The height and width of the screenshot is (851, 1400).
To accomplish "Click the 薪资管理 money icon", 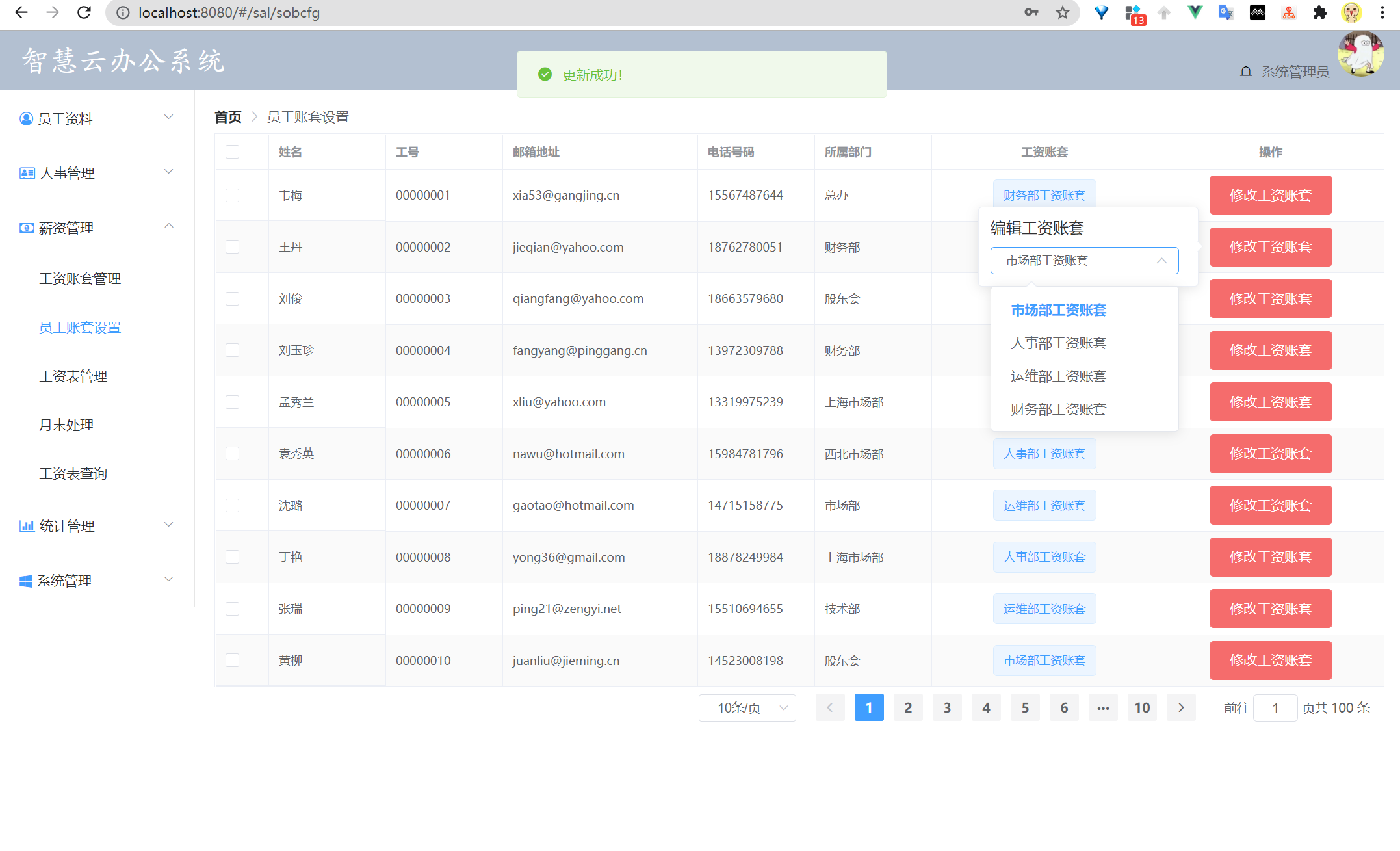I will point(27,228).
